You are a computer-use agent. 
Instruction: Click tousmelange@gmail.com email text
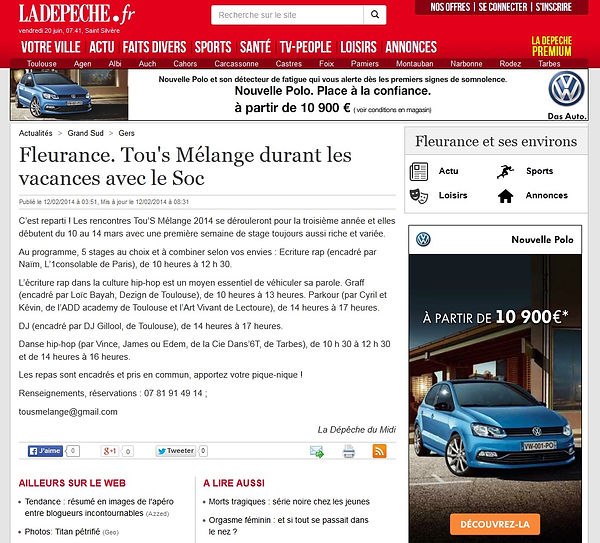click(68, 412)
